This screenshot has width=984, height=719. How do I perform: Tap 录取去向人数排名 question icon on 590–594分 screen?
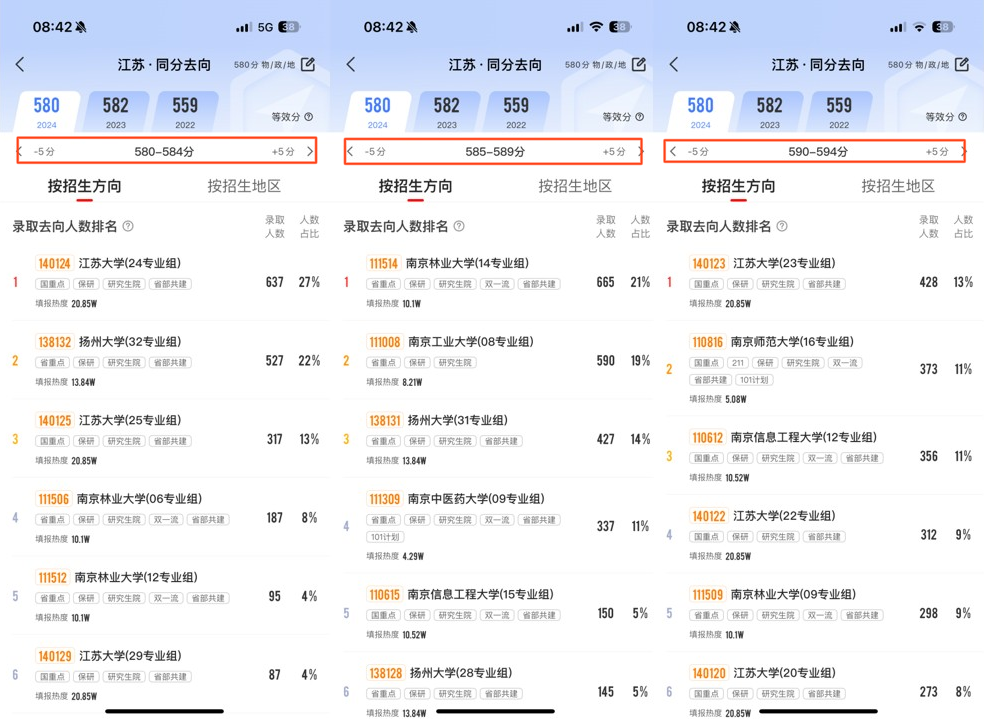click(782, 226)
